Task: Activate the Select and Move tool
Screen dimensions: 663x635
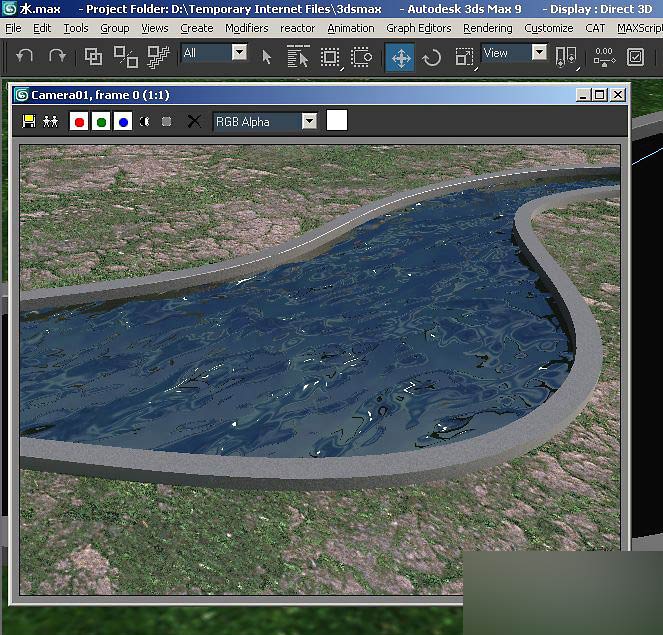Action: [400, 57]
